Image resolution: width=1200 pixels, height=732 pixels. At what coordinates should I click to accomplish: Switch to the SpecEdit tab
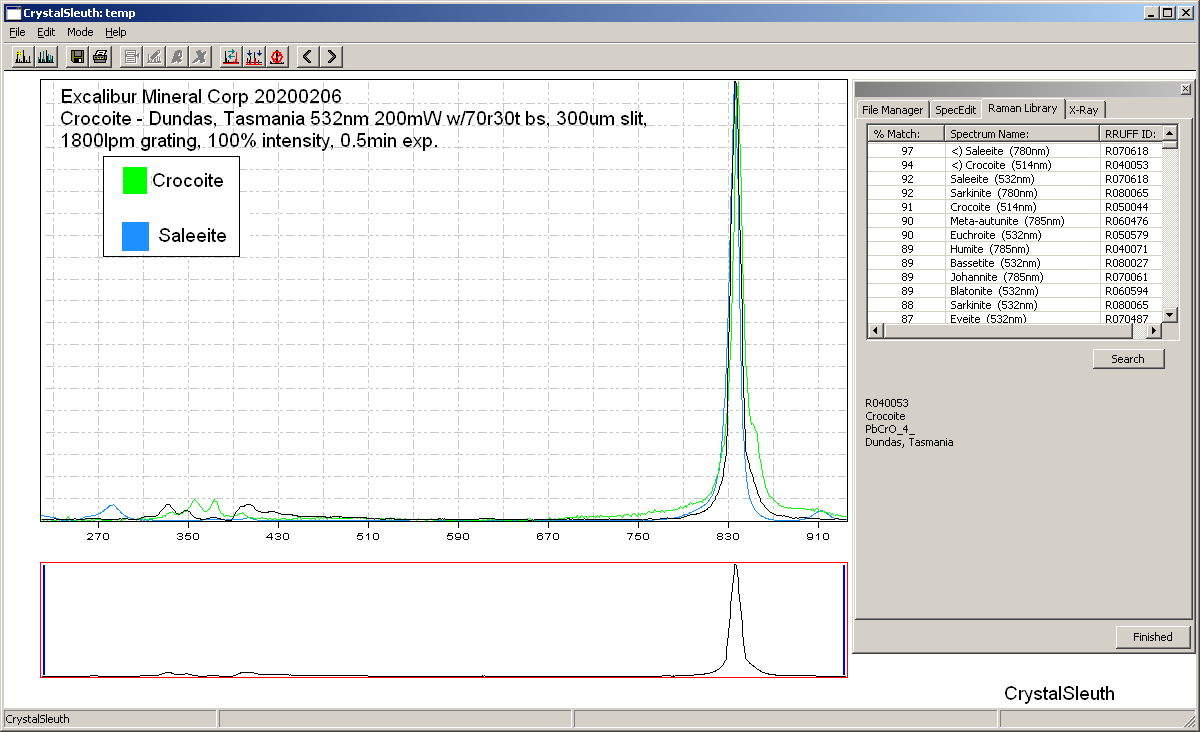tap(955, 109)
